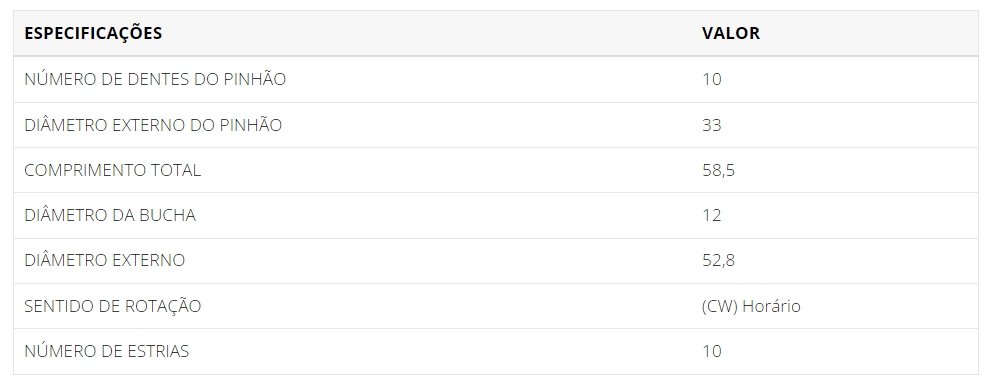Click the value 12 cell
This screenshot has width=989, height=392.
711,215
